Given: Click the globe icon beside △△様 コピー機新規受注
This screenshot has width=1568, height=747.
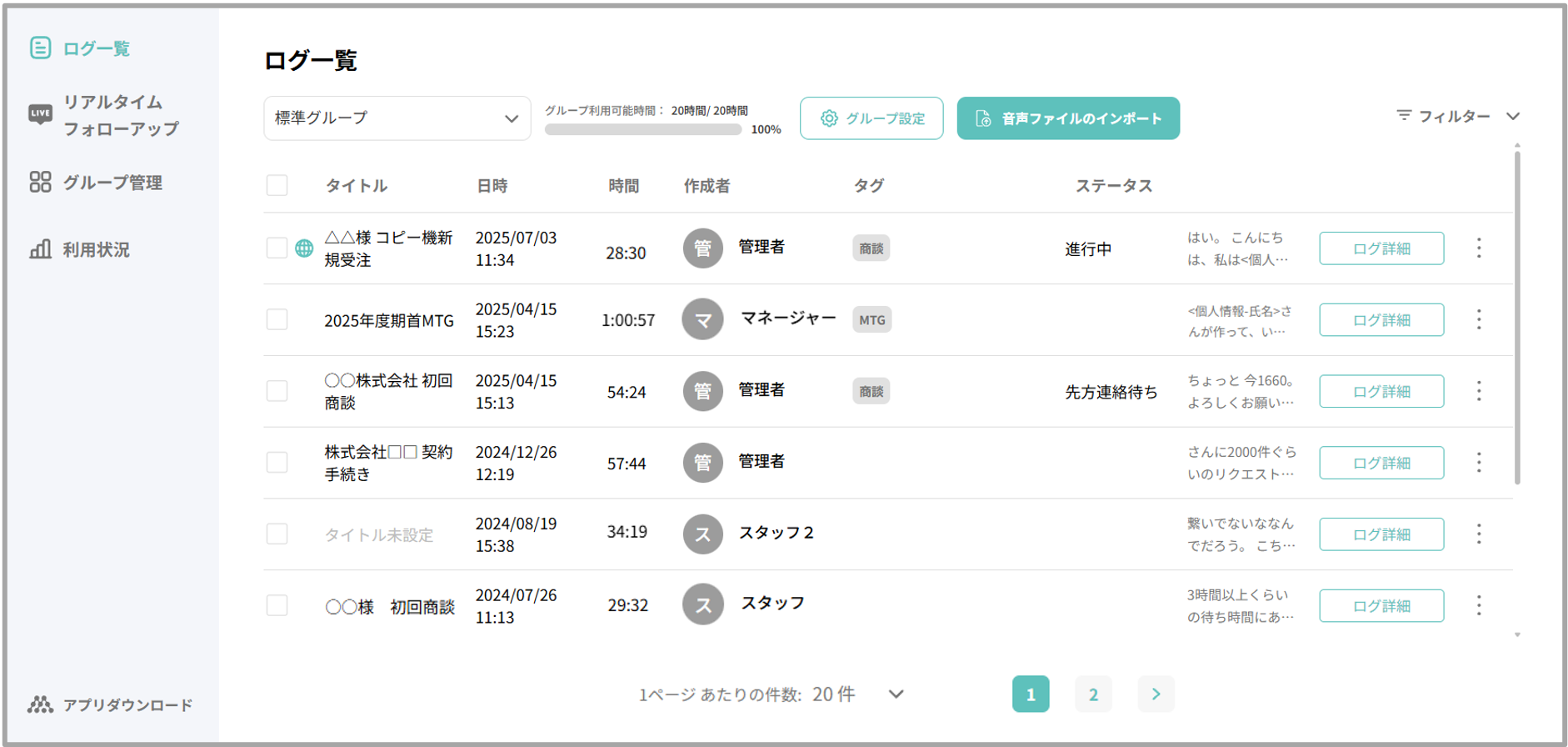Looking at the screenshot, I should 304,248.
